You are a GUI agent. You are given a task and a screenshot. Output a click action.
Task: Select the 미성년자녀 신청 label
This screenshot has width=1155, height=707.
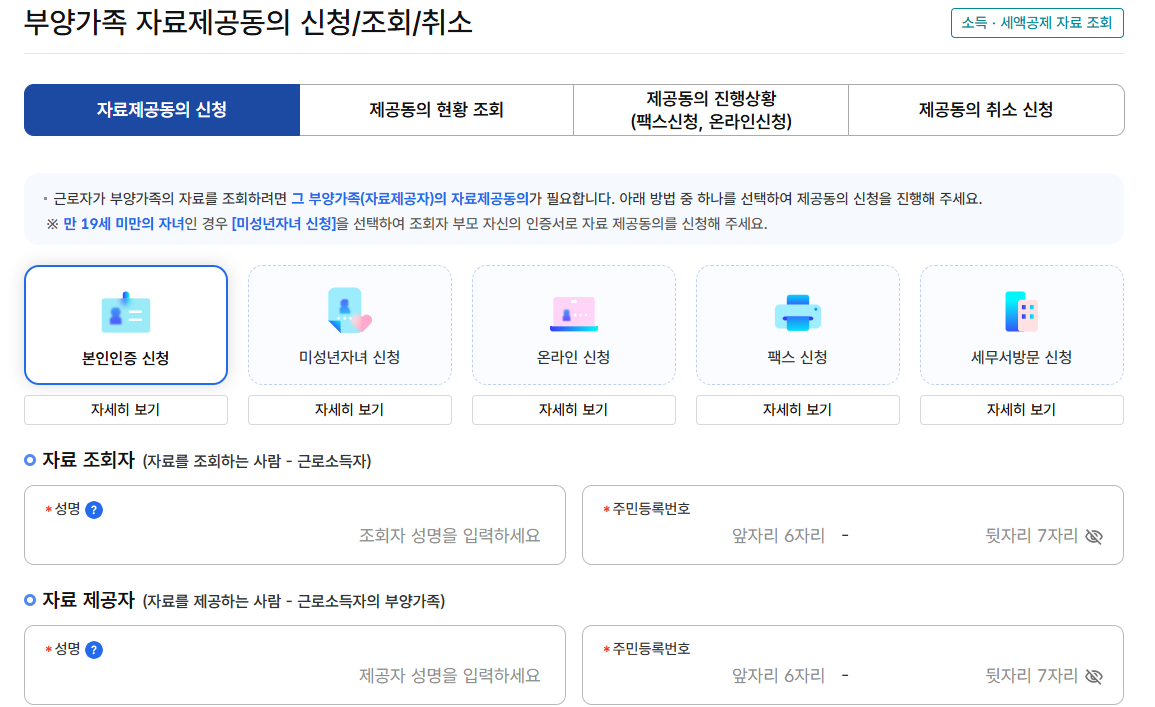click(349, 357)
